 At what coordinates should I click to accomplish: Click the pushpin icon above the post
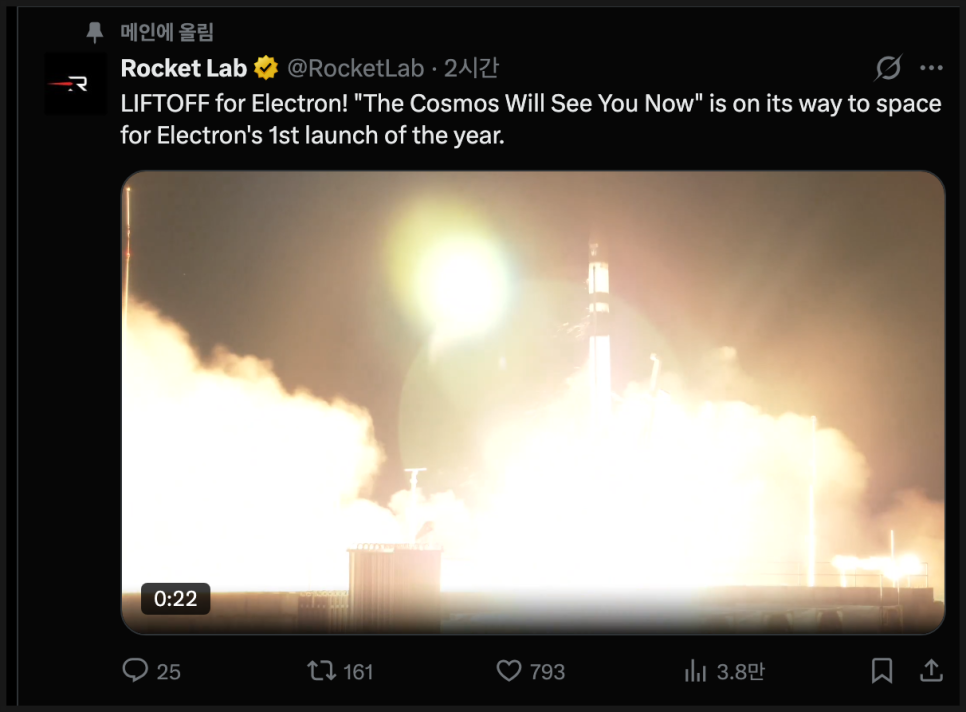[95, 33]
